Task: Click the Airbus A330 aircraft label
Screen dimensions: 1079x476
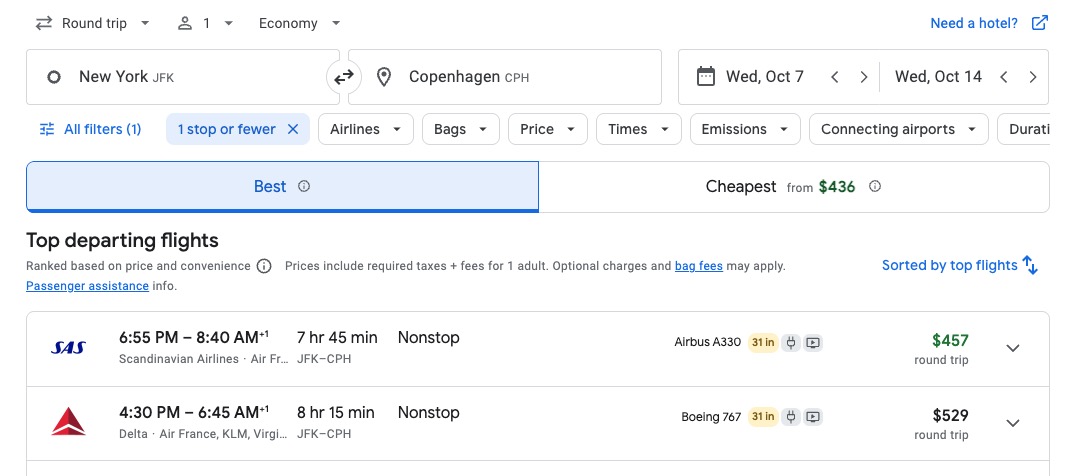Action: [707, 342]
